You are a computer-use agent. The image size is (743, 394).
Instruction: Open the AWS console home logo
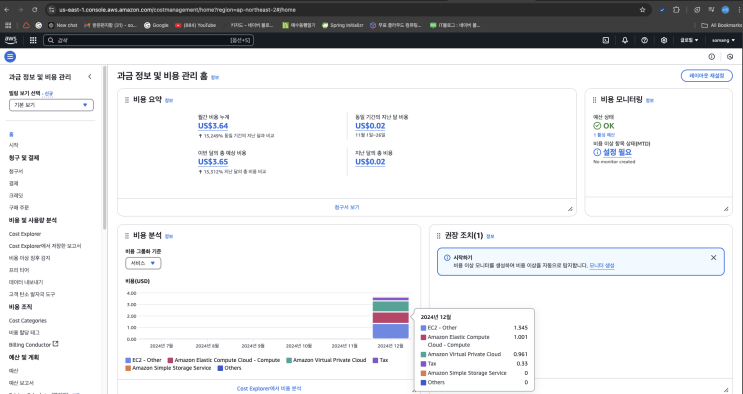click(10, 40)
